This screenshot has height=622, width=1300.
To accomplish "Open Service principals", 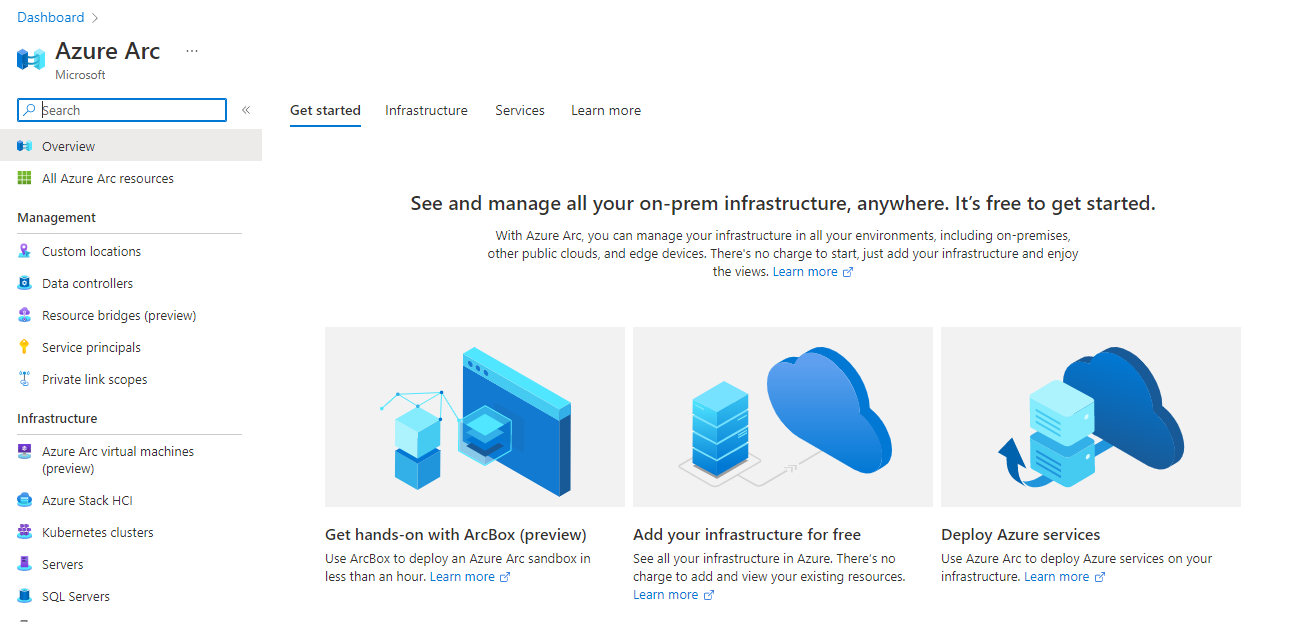I will pyautogui.click(x=89, y=347).
